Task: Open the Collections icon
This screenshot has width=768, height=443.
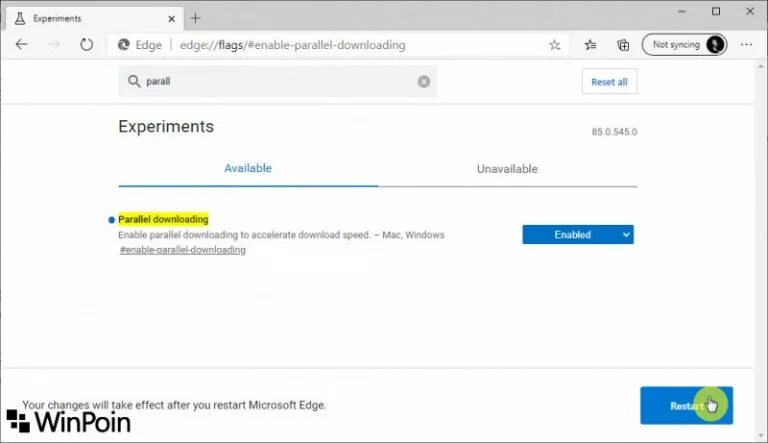Action: coord(623,45)
